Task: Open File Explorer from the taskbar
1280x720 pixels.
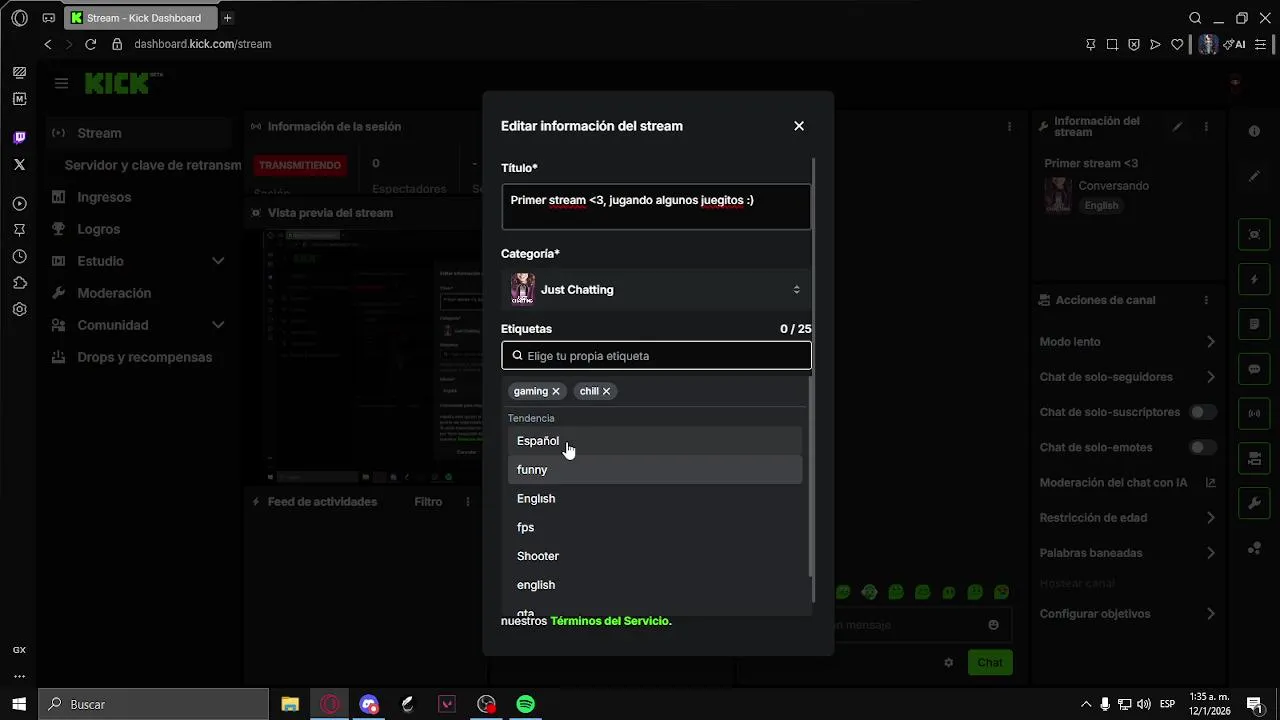Action: click(290, 704)
